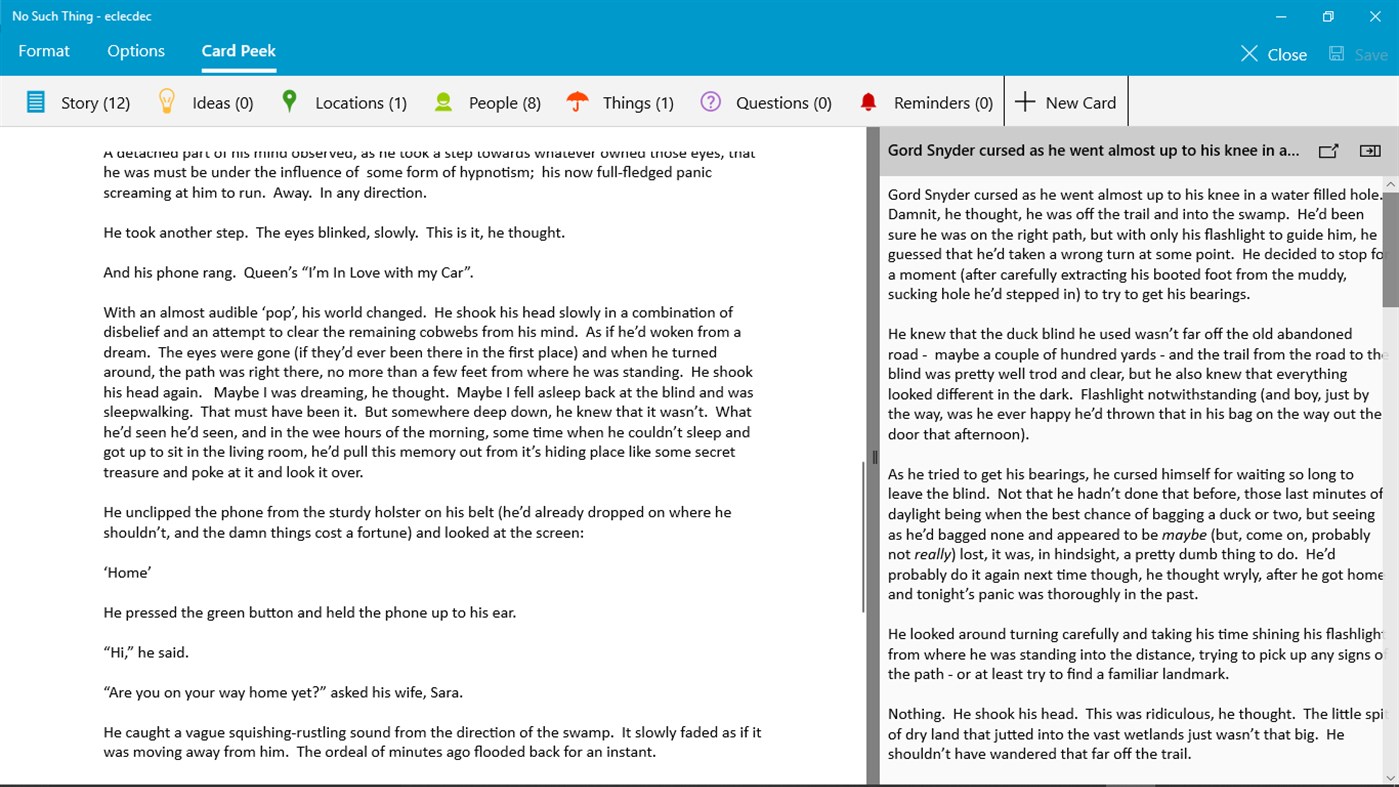Click the Close X icon
This screenshot has height=787, width=1399.
click(x=1249, y=54)
